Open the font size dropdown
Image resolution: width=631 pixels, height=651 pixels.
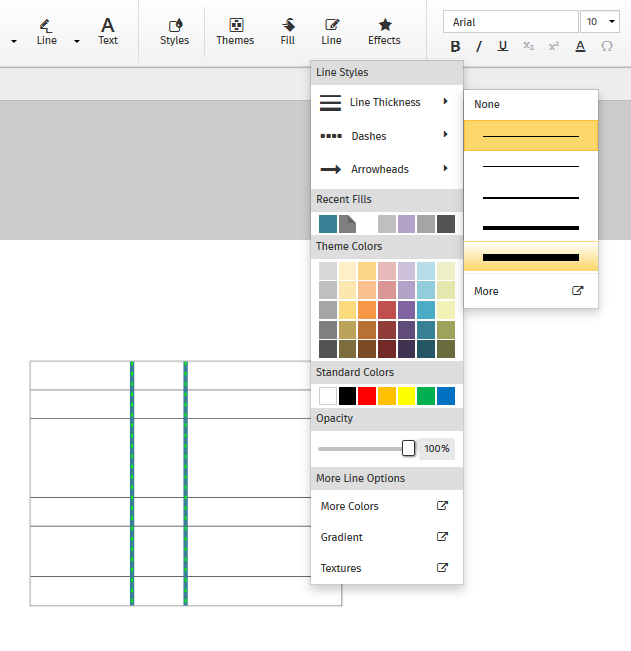600,21
